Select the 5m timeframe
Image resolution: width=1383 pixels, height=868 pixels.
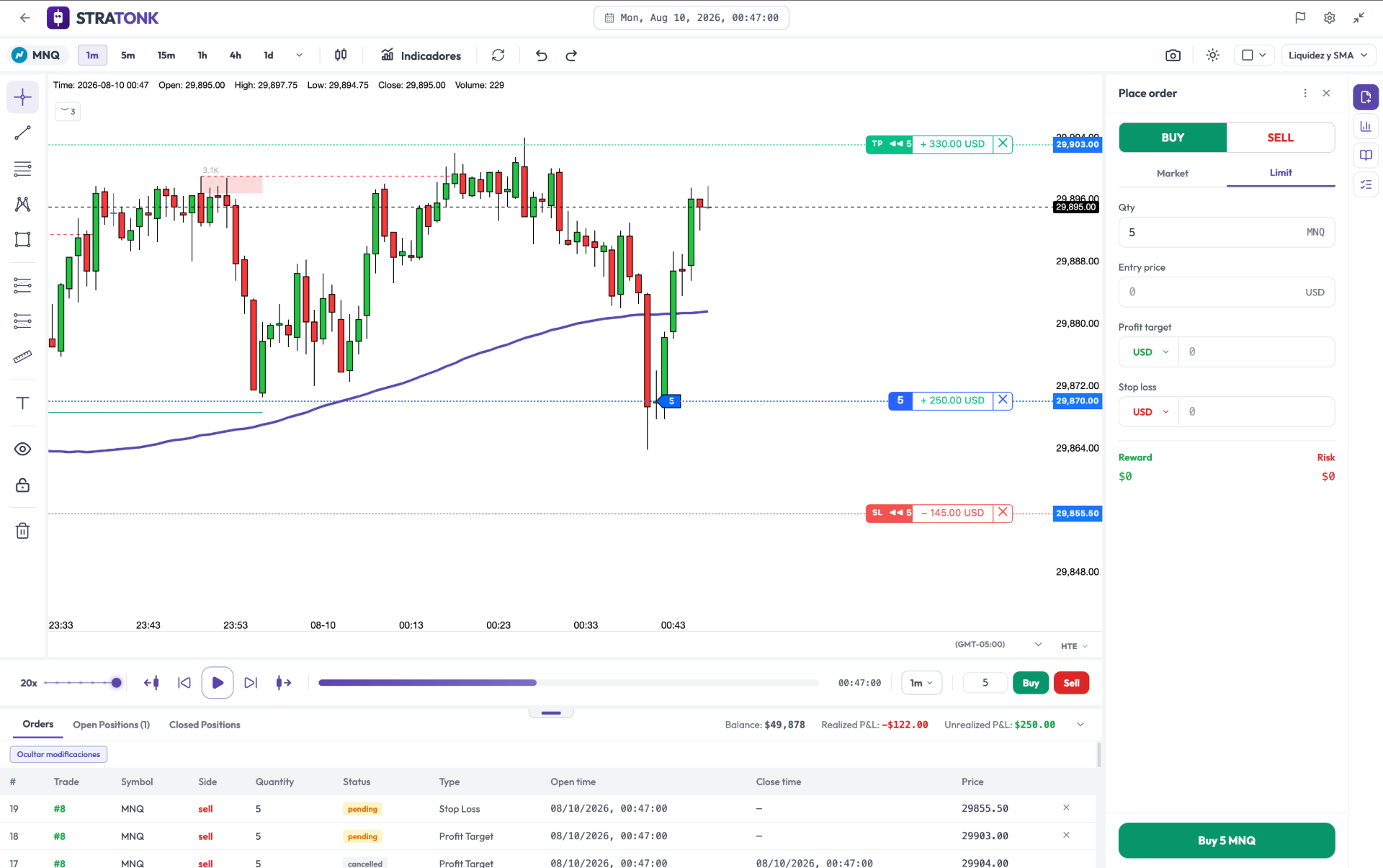[x=128, y=55]
